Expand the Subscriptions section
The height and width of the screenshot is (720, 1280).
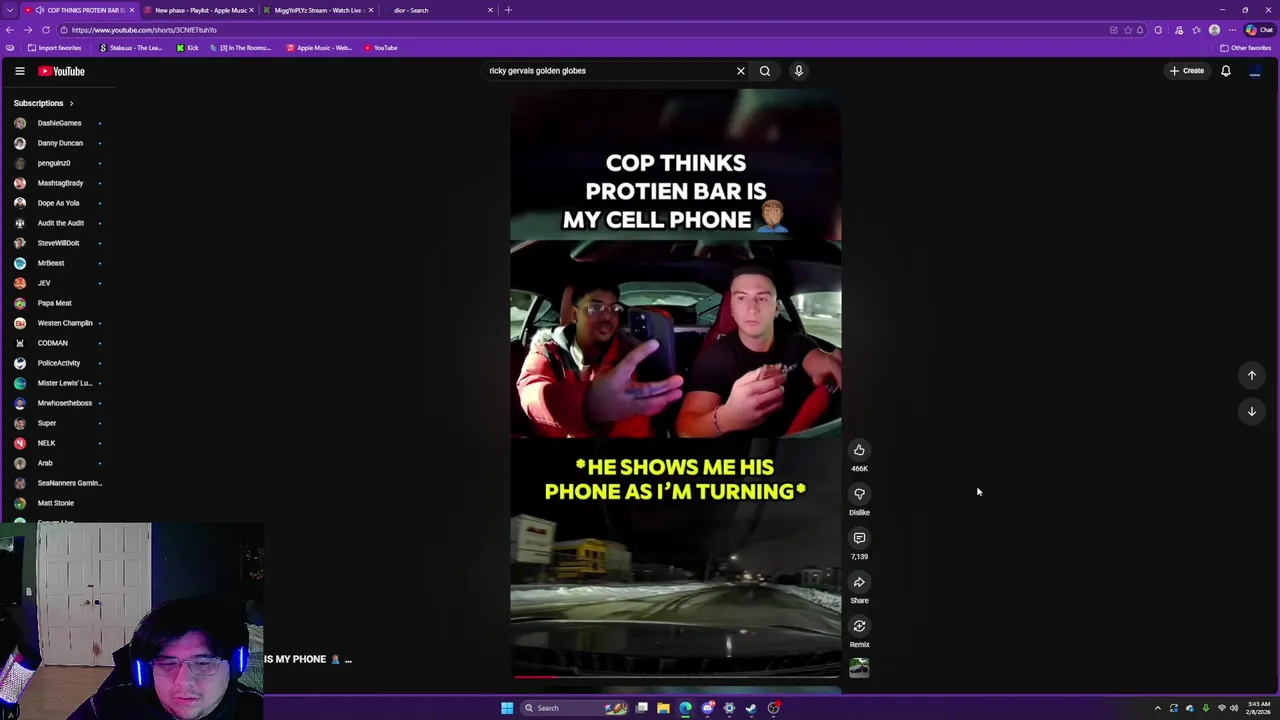44,103
